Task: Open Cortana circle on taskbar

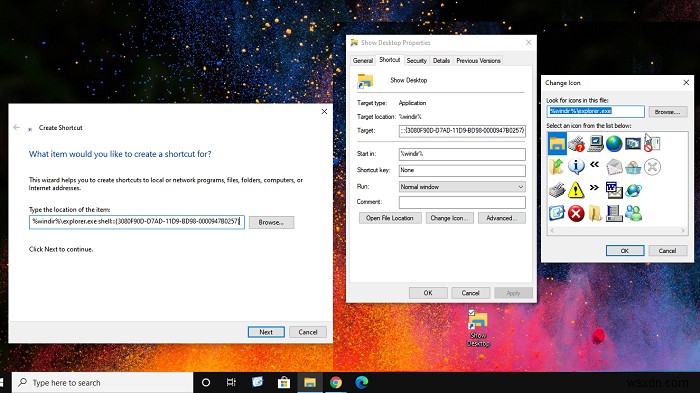Action: tap(206, 383)
